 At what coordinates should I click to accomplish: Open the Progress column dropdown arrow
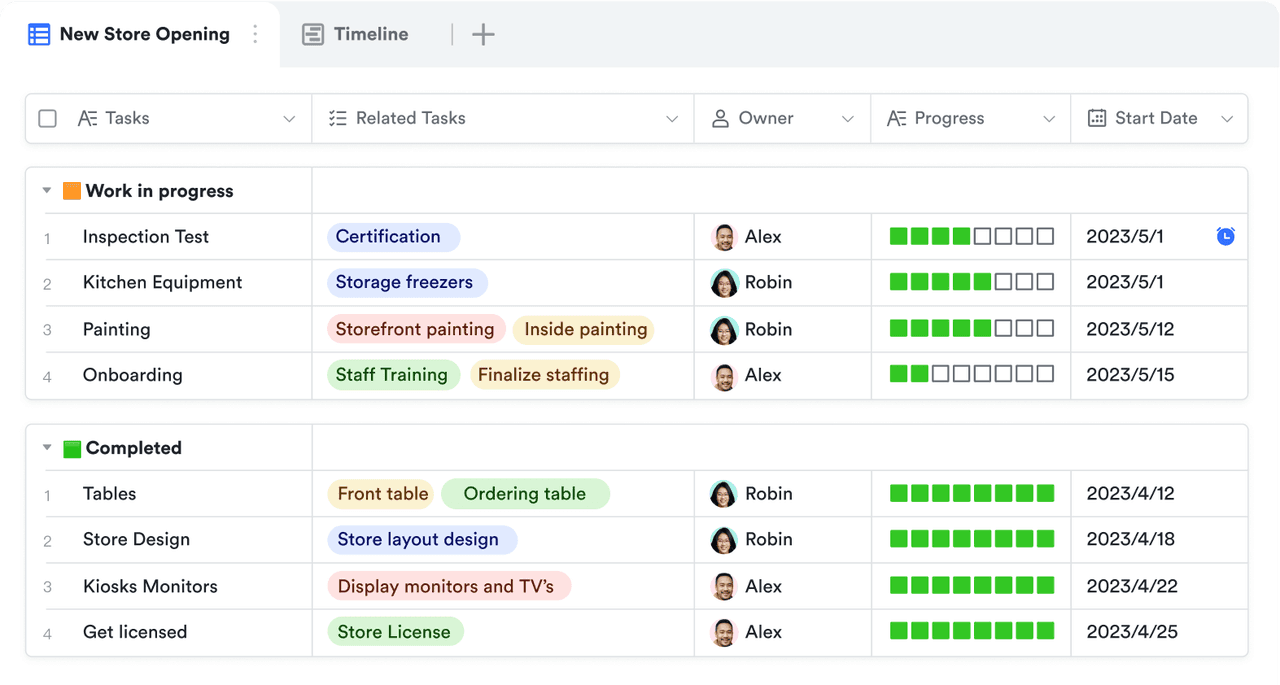(x=1049, y=119)
